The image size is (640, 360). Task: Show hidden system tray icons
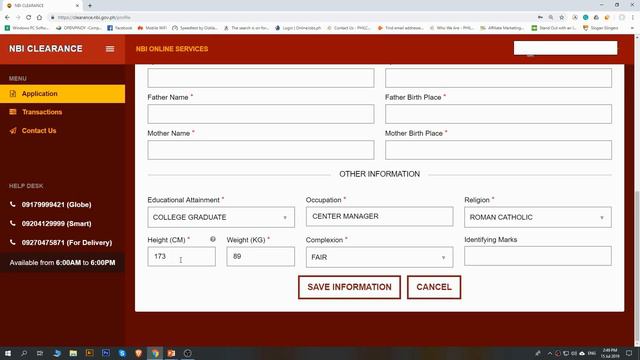(549, 353)
